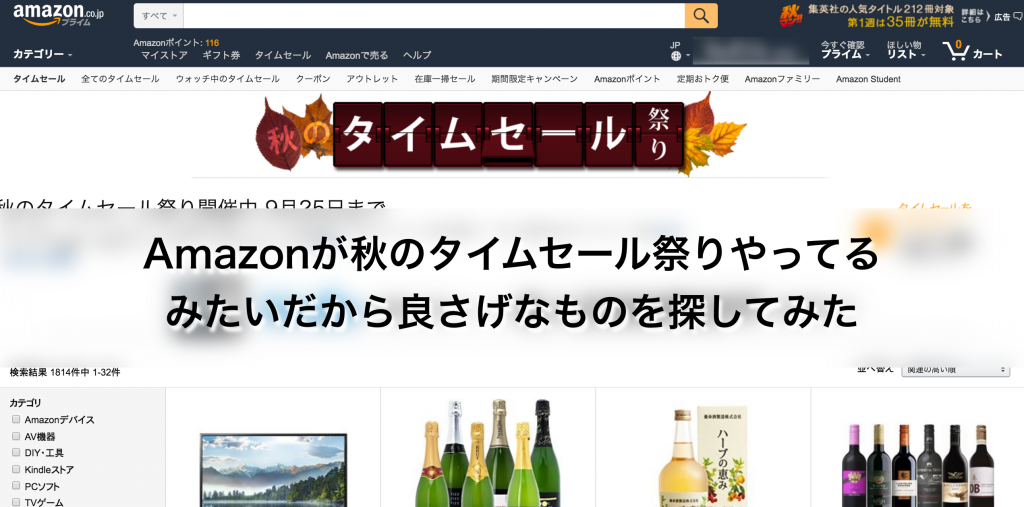1024x507 pixels.
Task: Click the Amazon.co.jp Prime logo
Action: 58,14
